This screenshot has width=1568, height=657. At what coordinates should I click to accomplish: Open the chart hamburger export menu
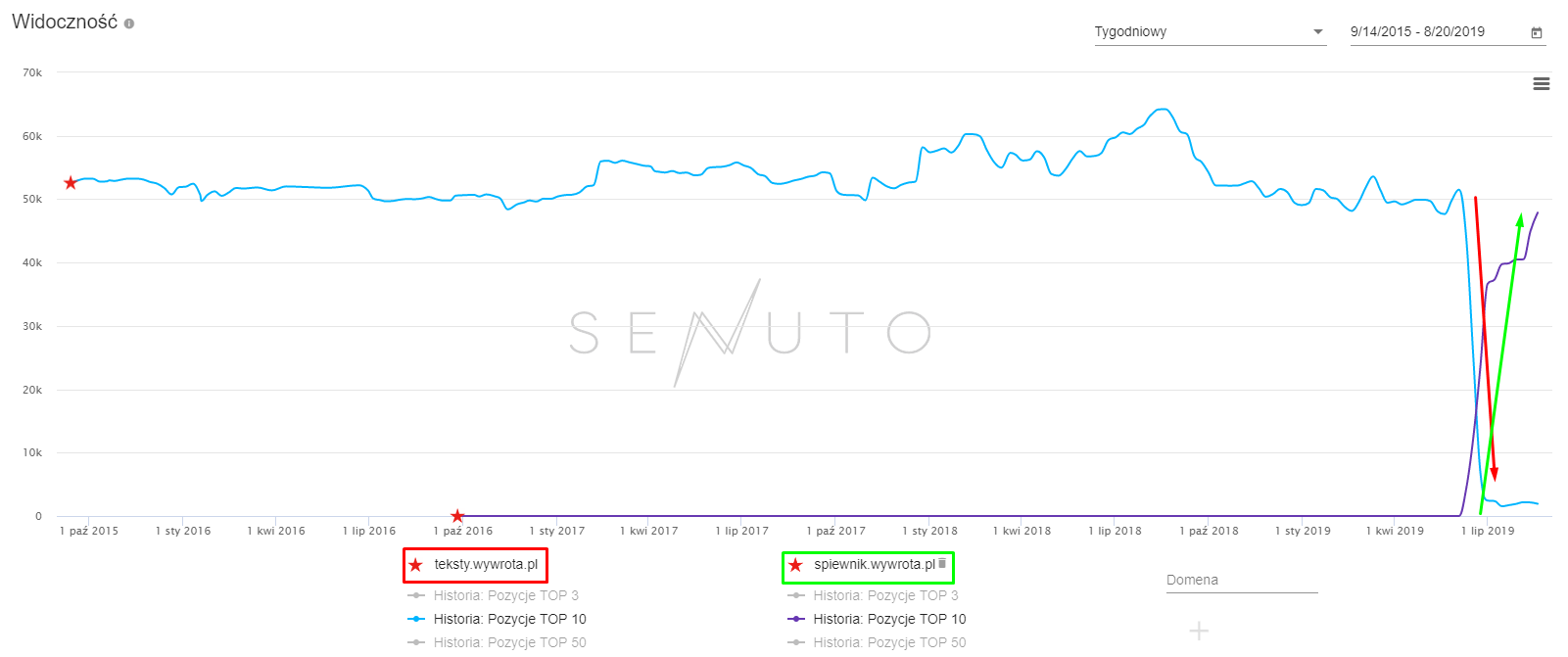[1541, 84]
